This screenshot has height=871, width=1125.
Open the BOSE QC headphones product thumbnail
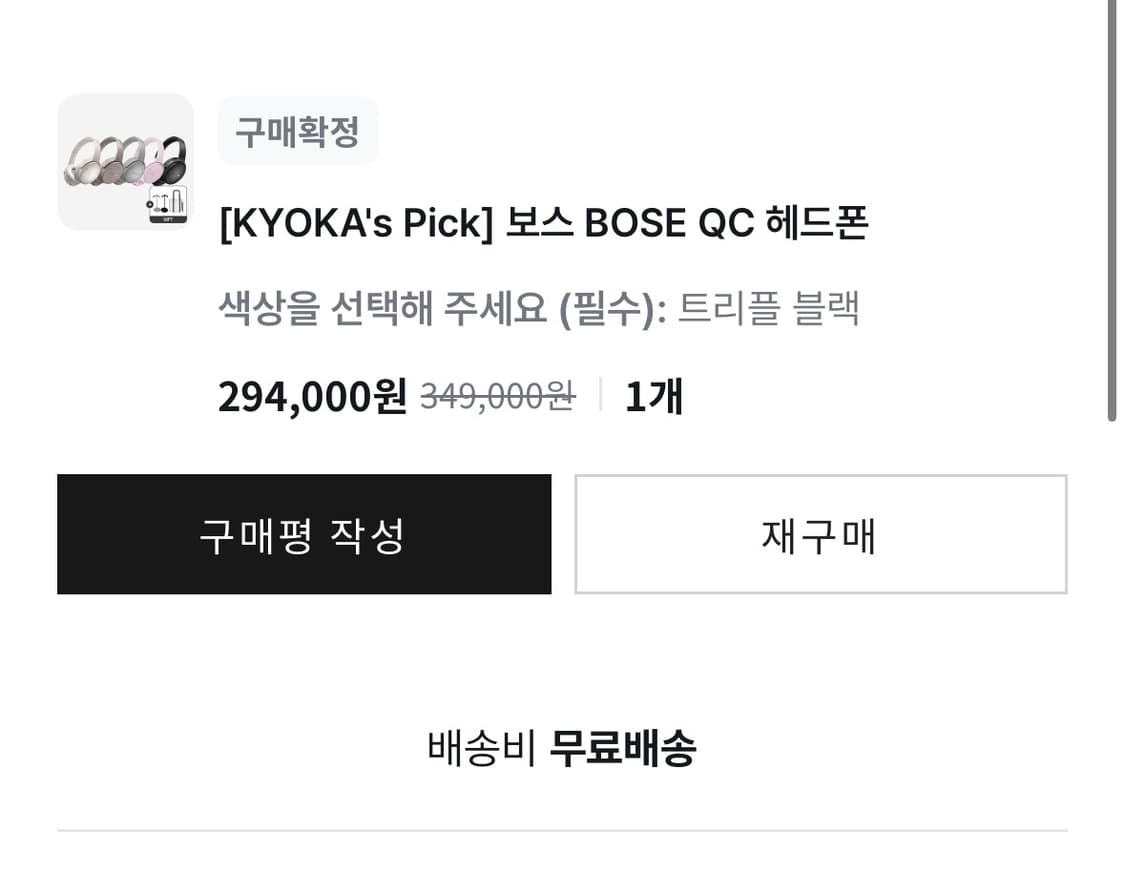pos(125,162)
